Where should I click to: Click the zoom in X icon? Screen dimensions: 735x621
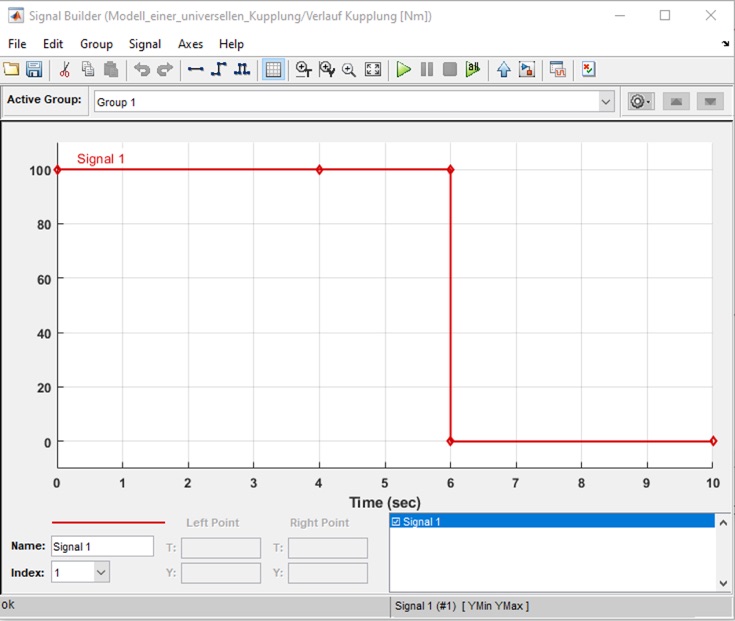pyautogui.click(x=303, y=70)
